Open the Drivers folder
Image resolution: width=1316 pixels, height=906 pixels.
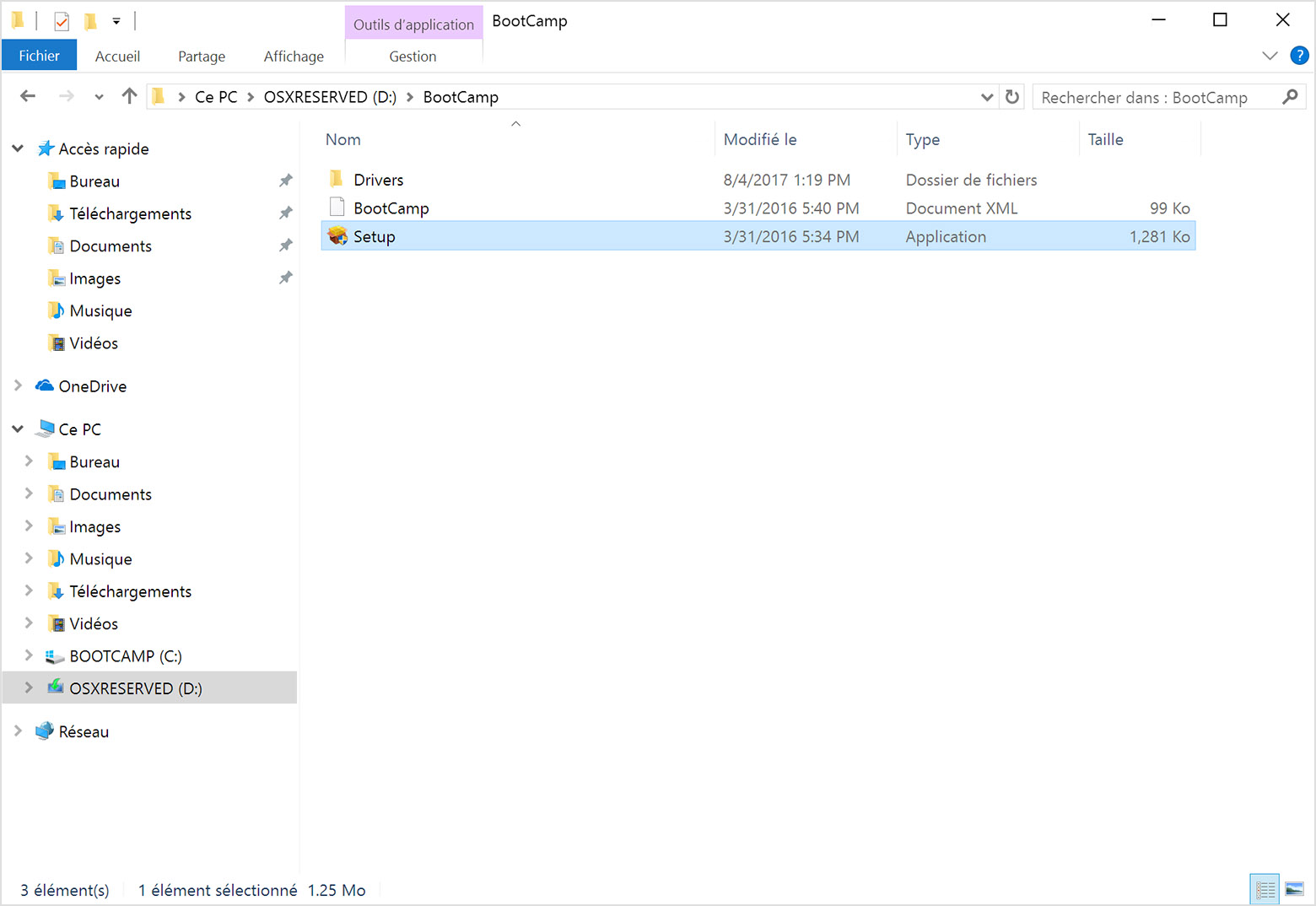(x=378, y=180)
